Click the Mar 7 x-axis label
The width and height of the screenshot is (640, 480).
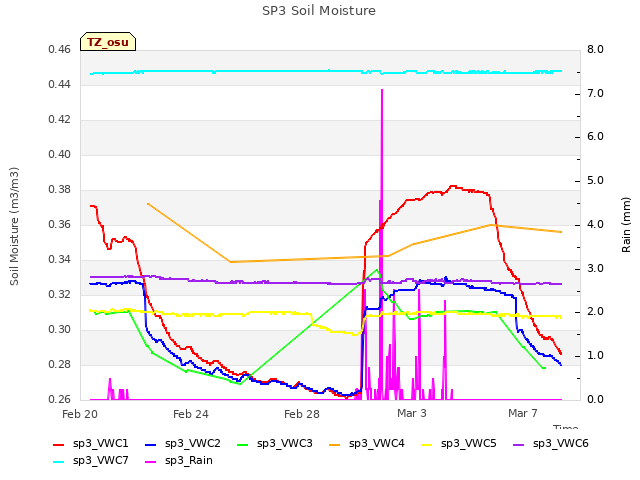523,413
